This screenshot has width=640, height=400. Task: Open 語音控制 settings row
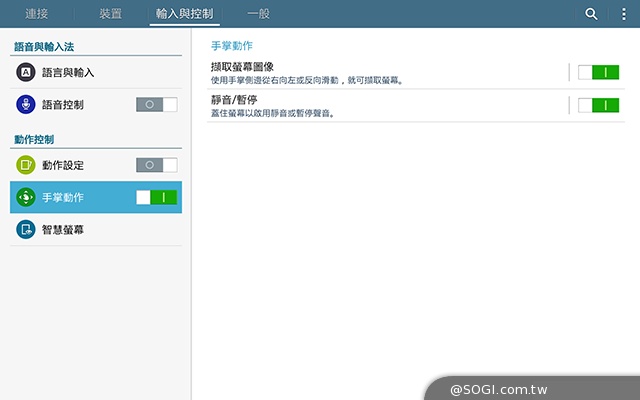[96, 104]
